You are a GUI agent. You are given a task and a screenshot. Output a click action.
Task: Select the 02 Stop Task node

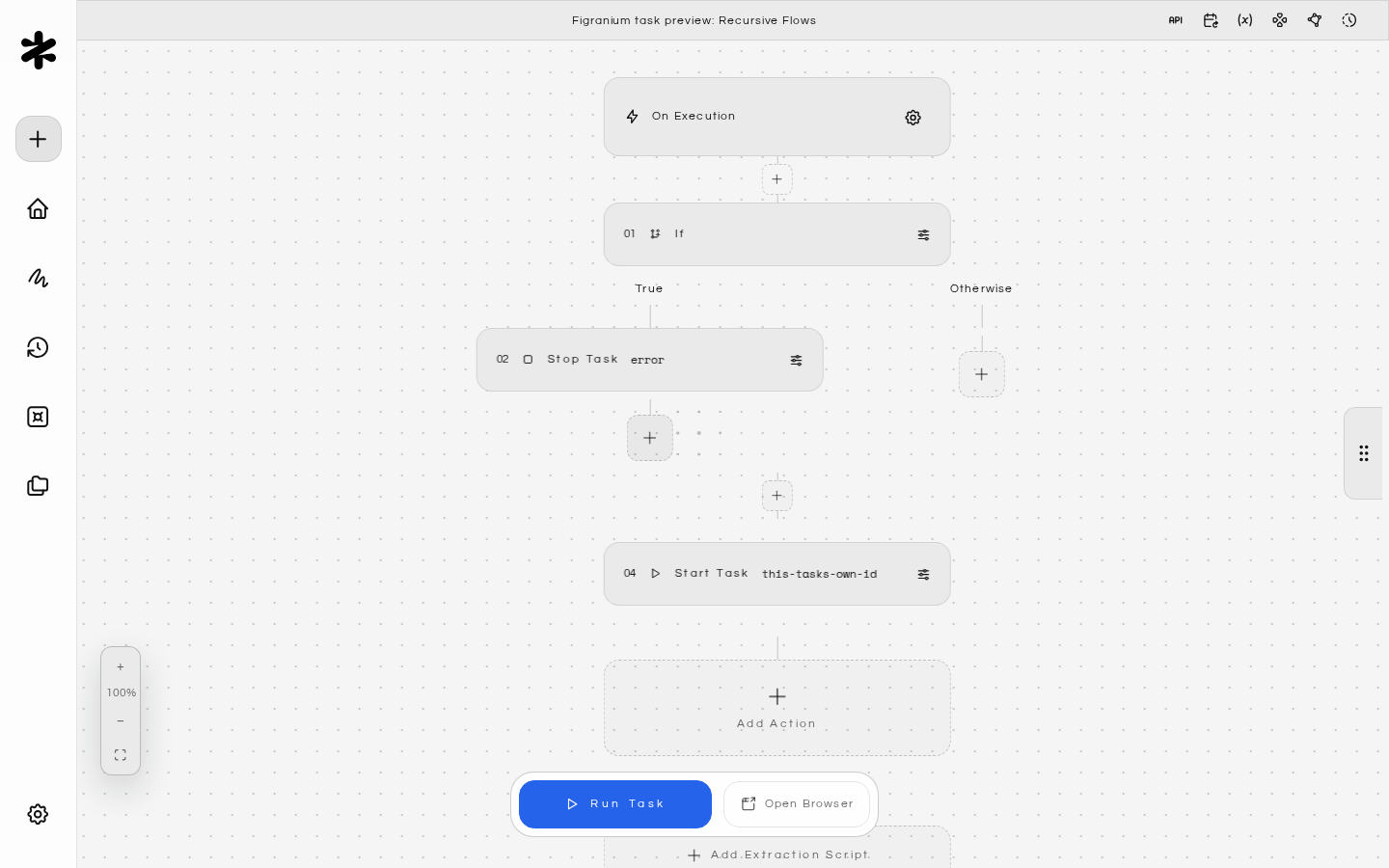[650, 360]
